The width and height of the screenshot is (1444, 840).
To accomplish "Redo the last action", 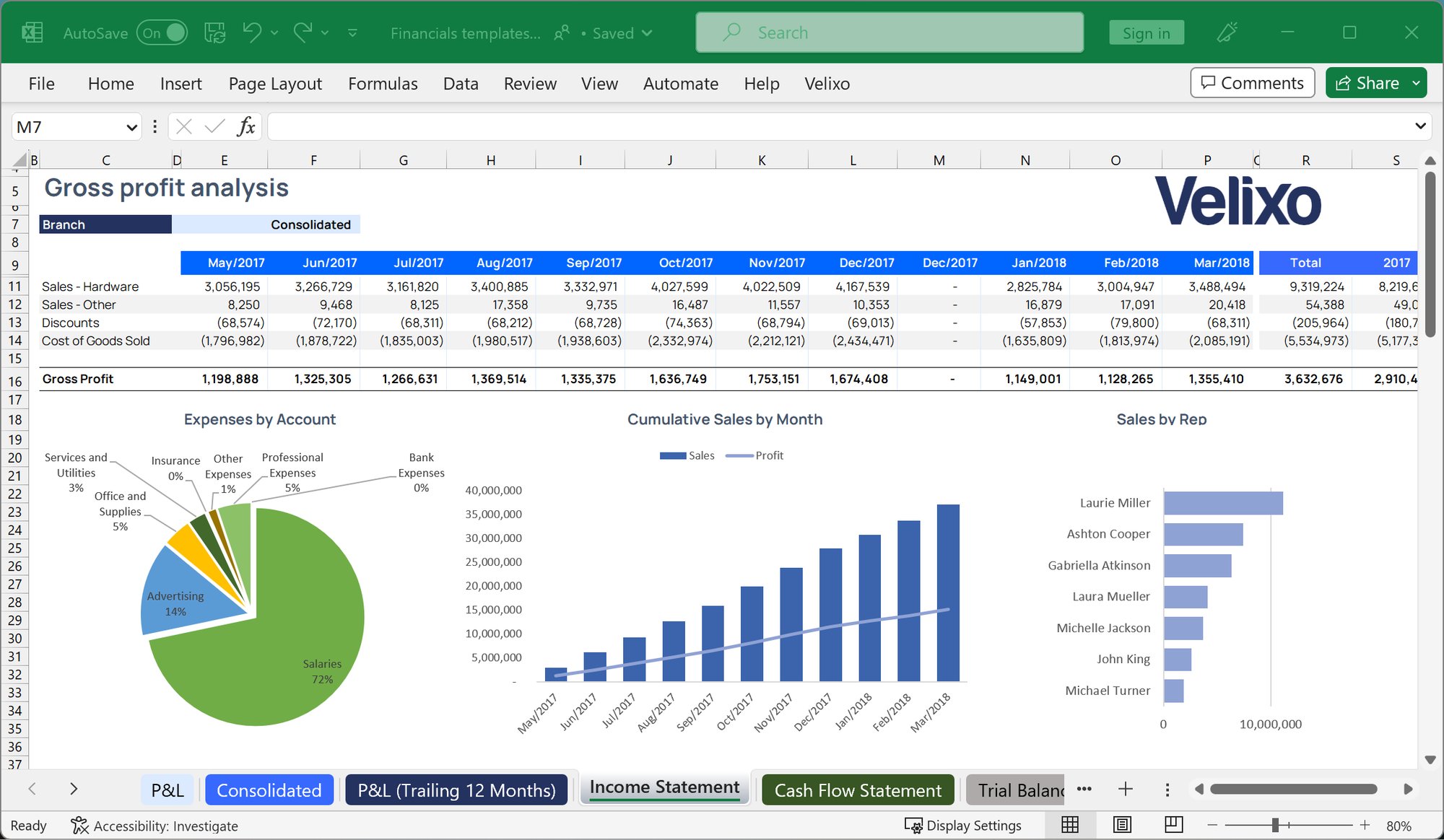I will [303, 32].
